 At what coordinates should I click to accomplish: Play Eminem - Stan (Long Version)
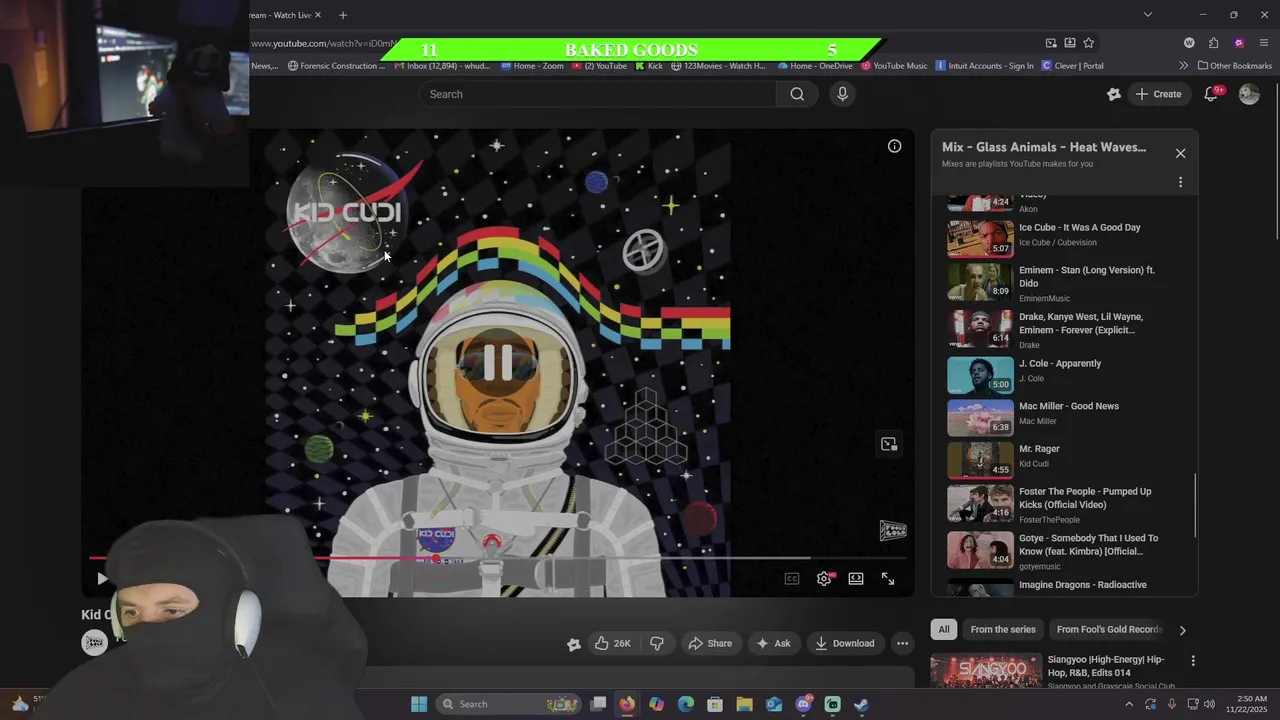click(x=1065, y=282)
